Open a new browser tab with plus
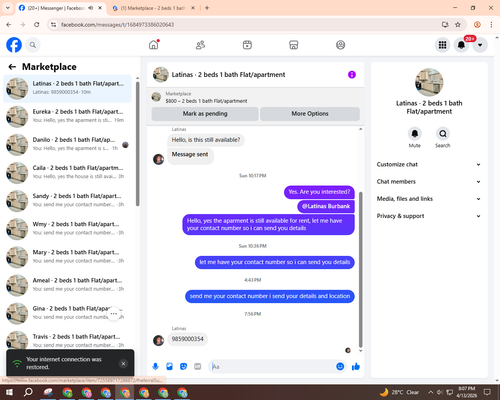The width and height of the screenshot is (500, 400). pos(207,8)
